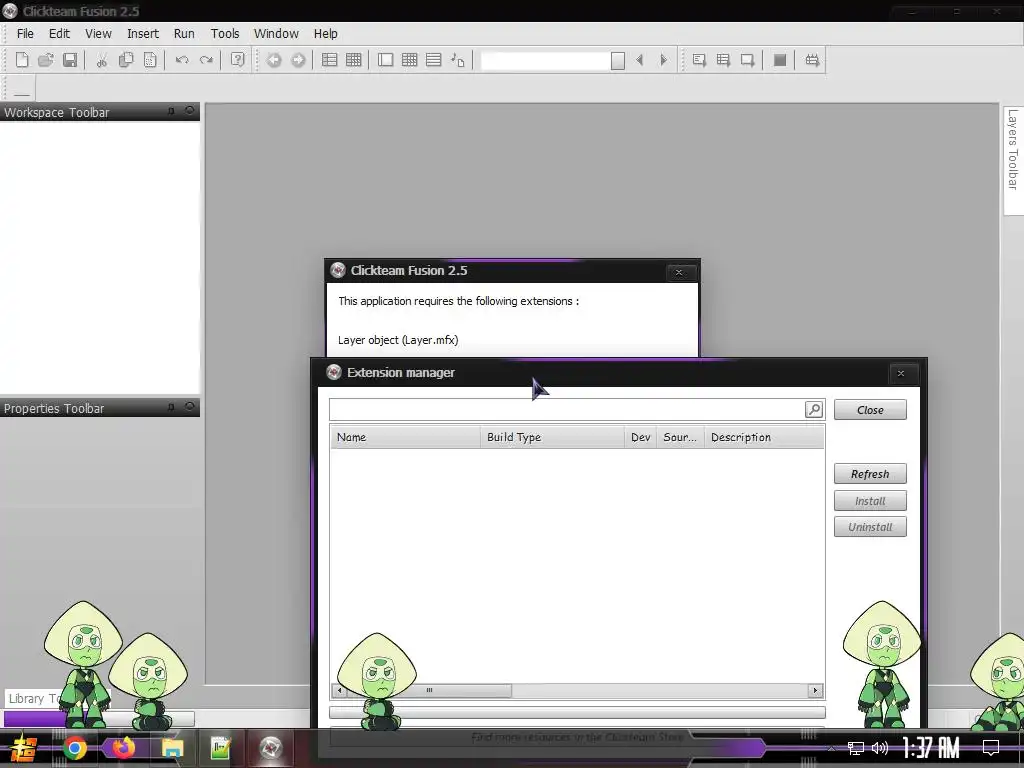Click the Data elements music note icon

[x=458, y=60]
